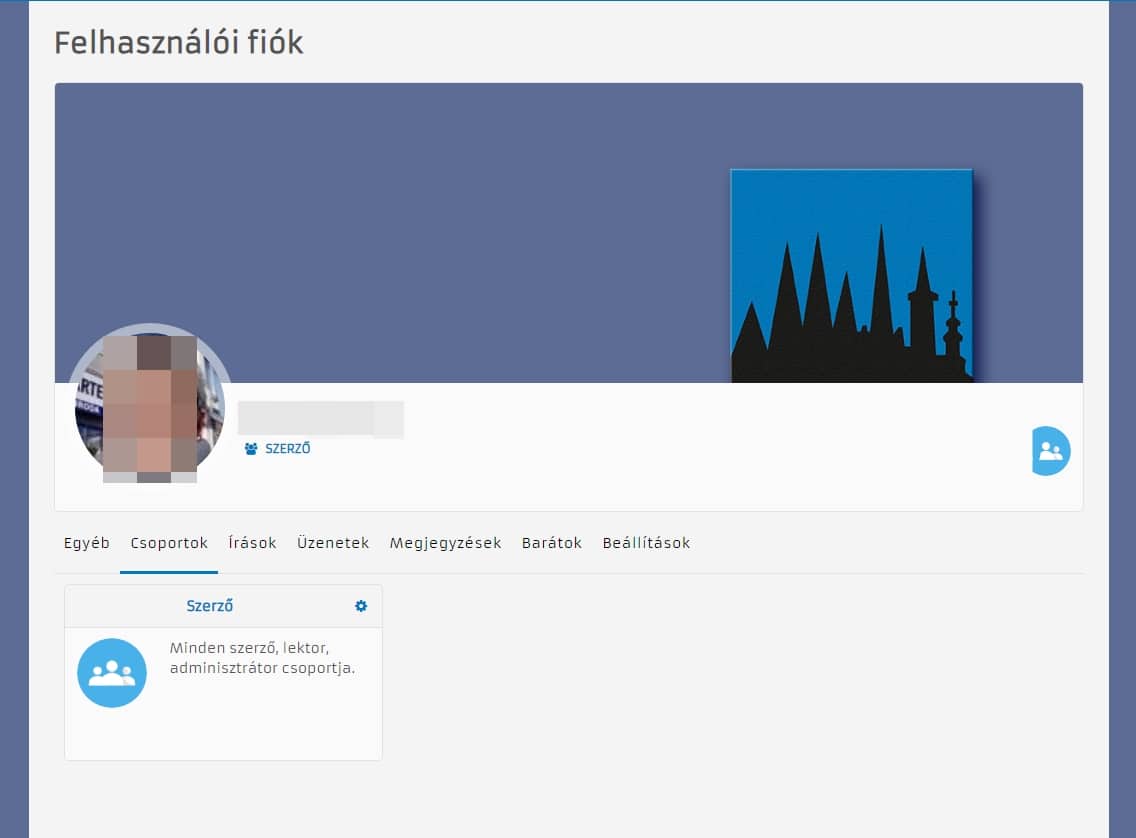Switch to the Egyéb tab
The width and height of the screenshot is (1136, 838).
86,543
